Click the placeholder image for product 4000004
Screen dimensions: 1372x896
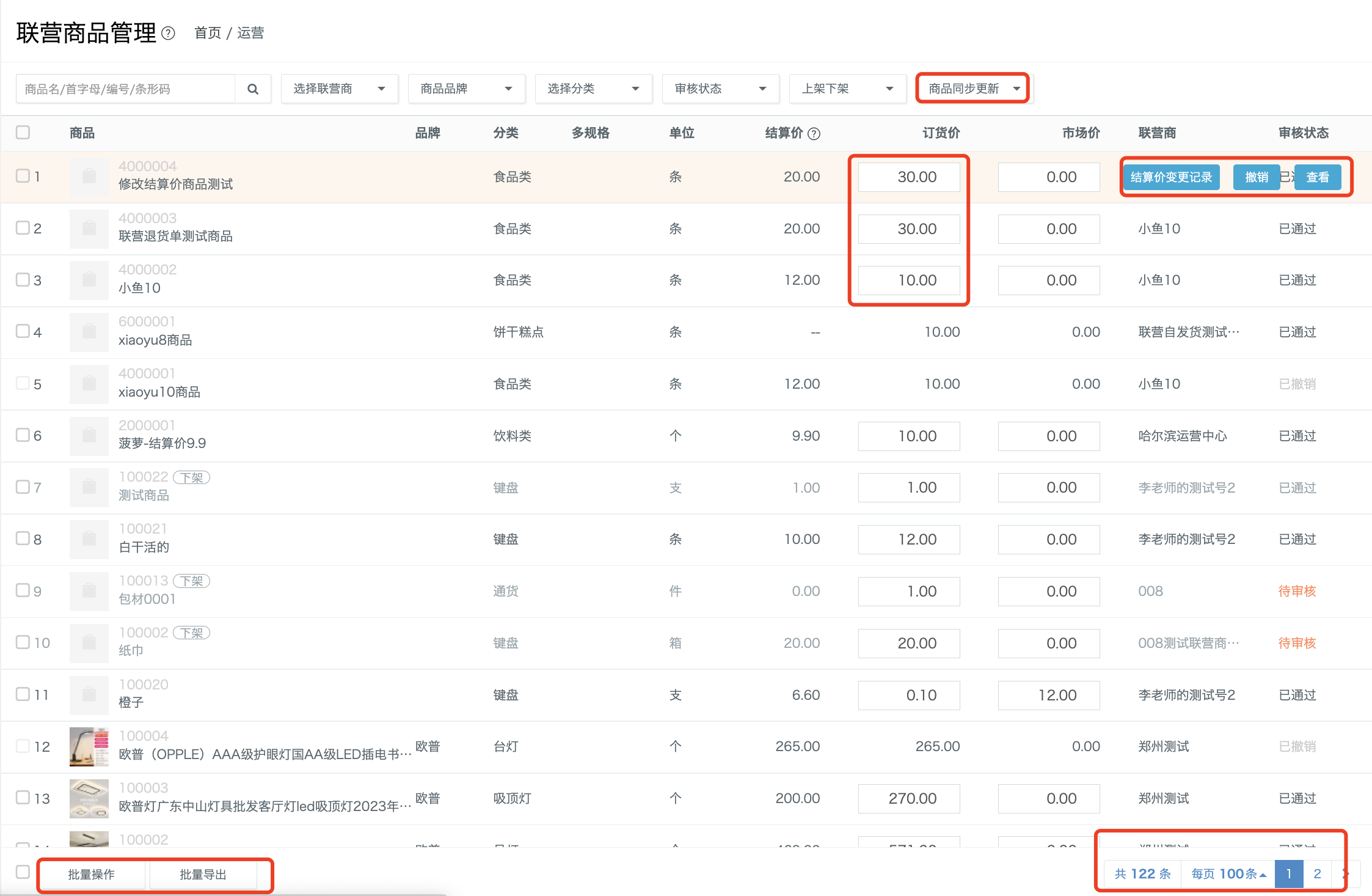(89, 177)
